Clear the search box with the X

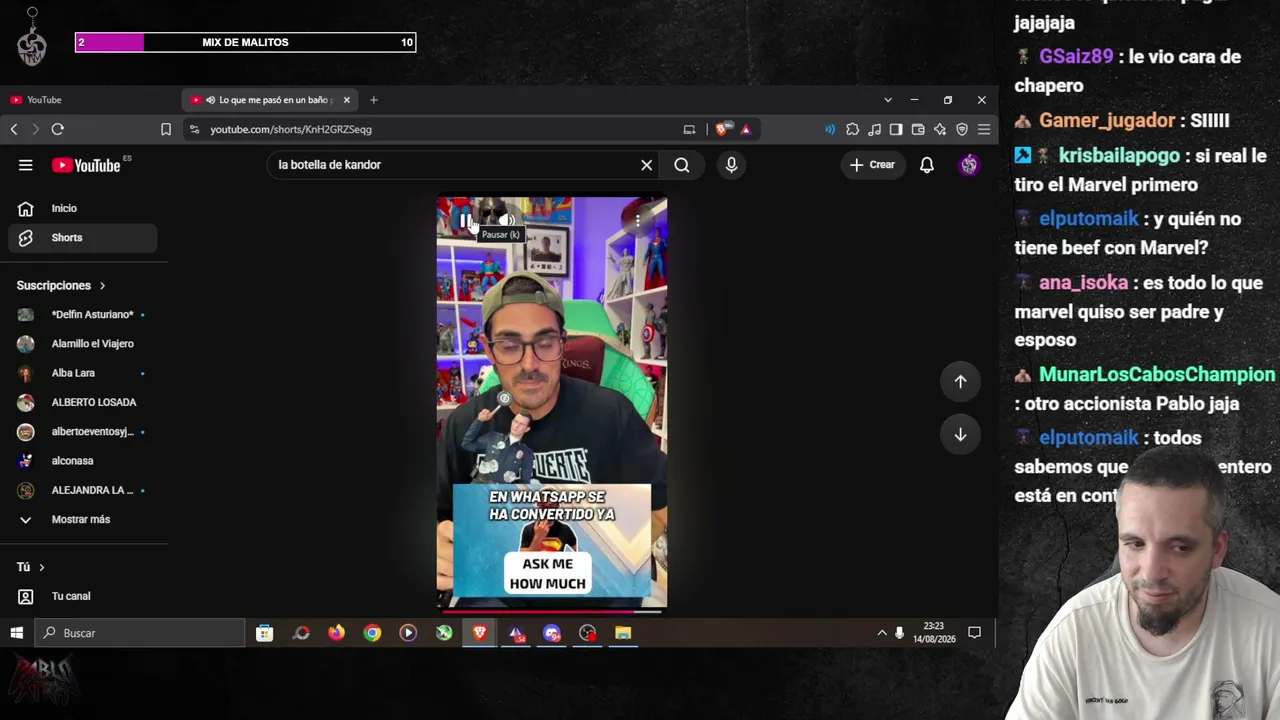coord(647,165)
